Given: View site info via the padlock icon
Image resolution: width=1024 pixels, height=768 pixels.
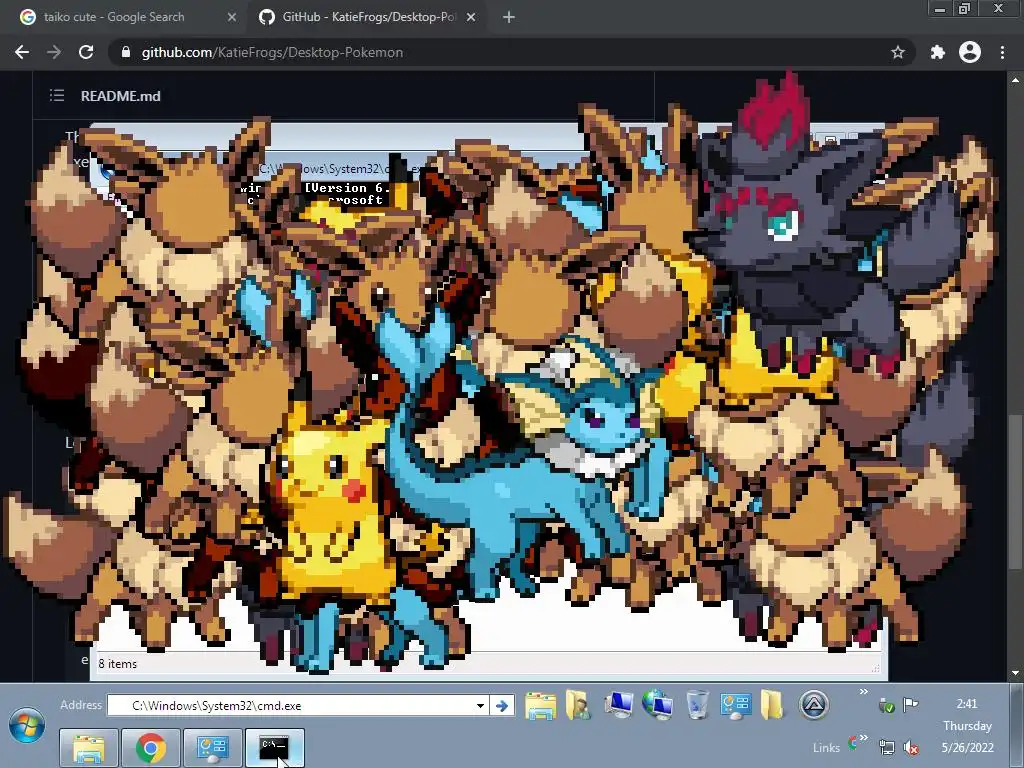Looking at the screenshot, I should click(126, 52).
